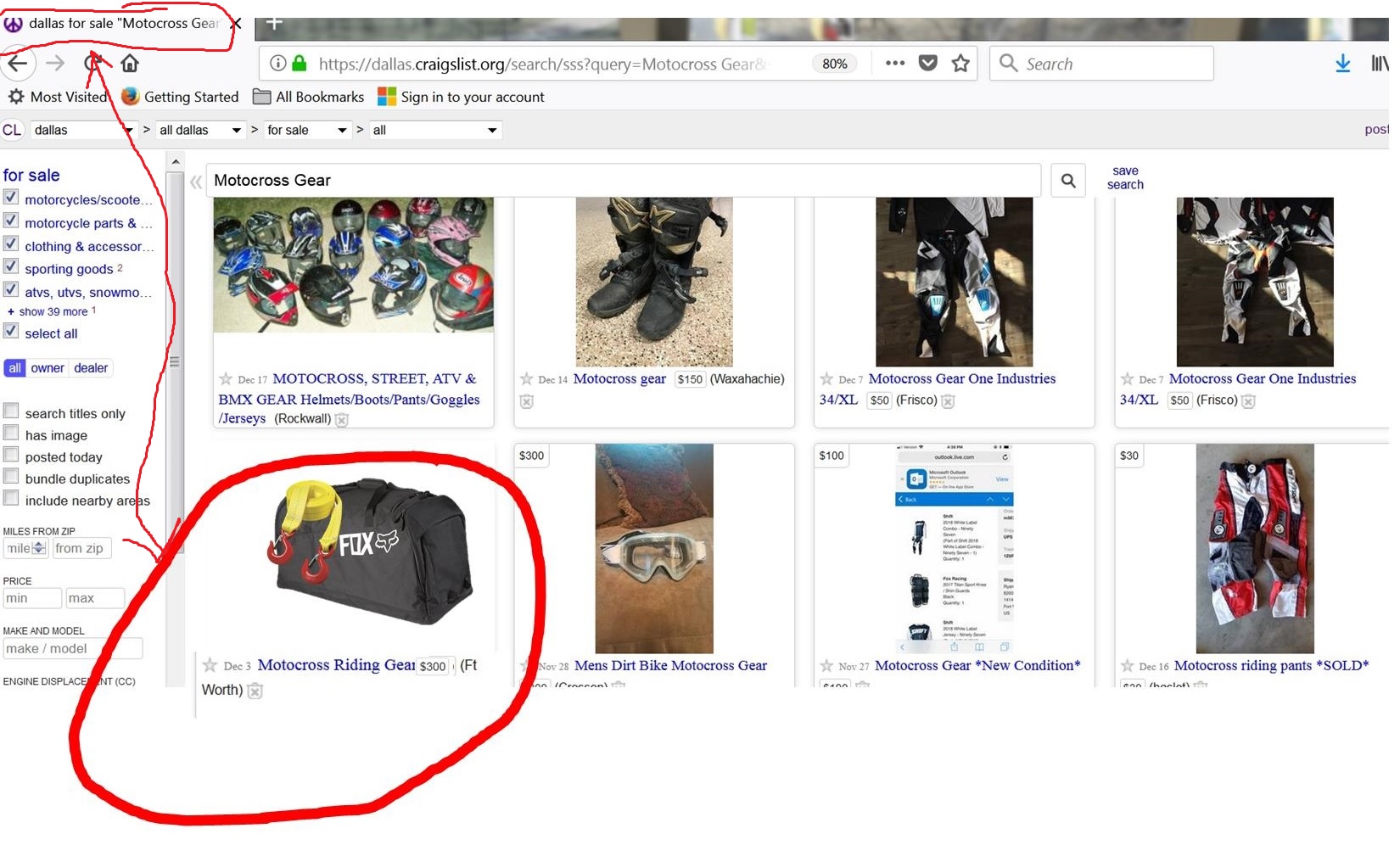
Task: Star the Motocross Riding Gear listing
Action: [210, 665]
